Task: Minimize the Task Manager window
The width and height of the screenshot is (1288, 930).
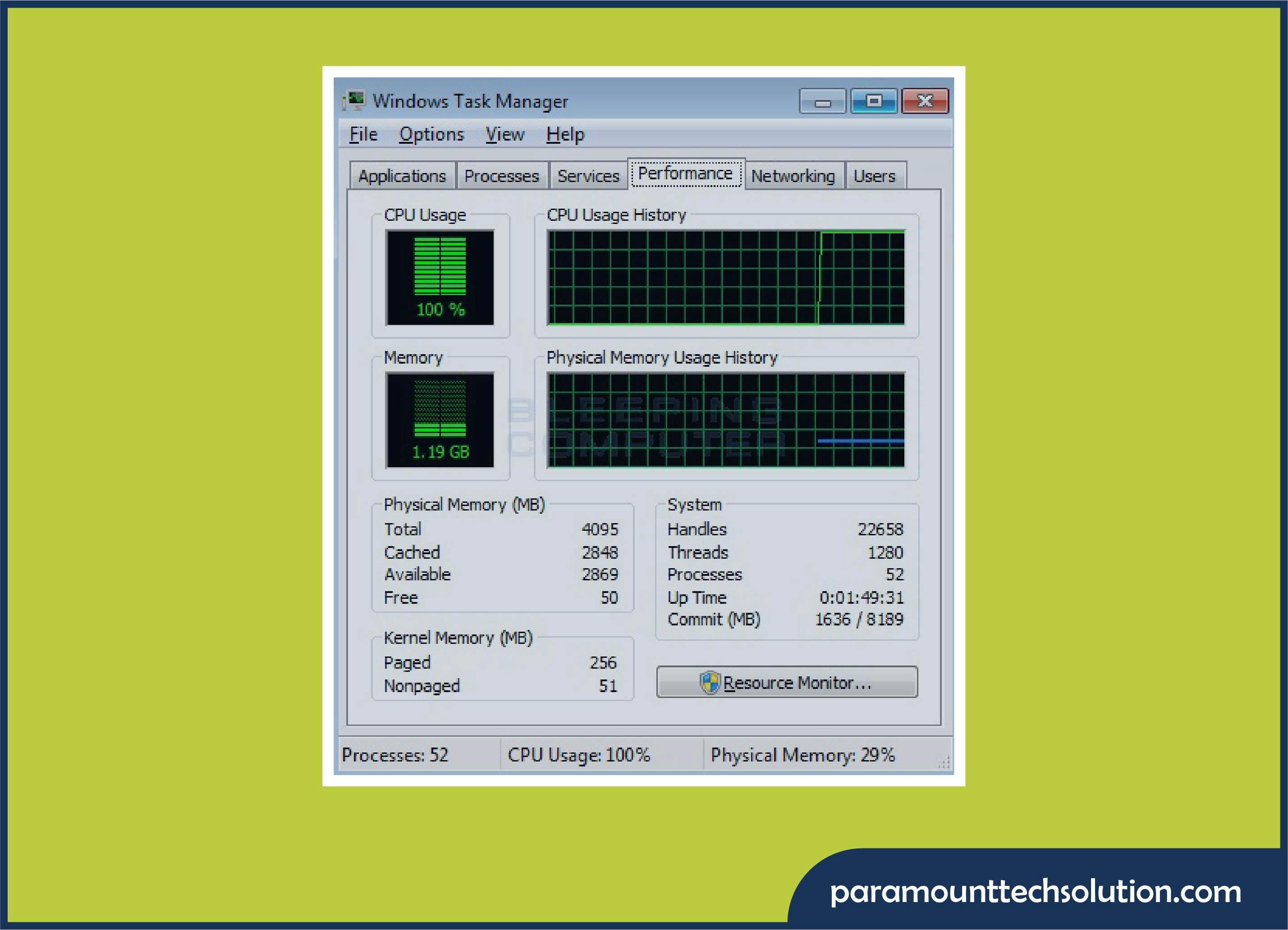Action: click(x=822, y=102)
